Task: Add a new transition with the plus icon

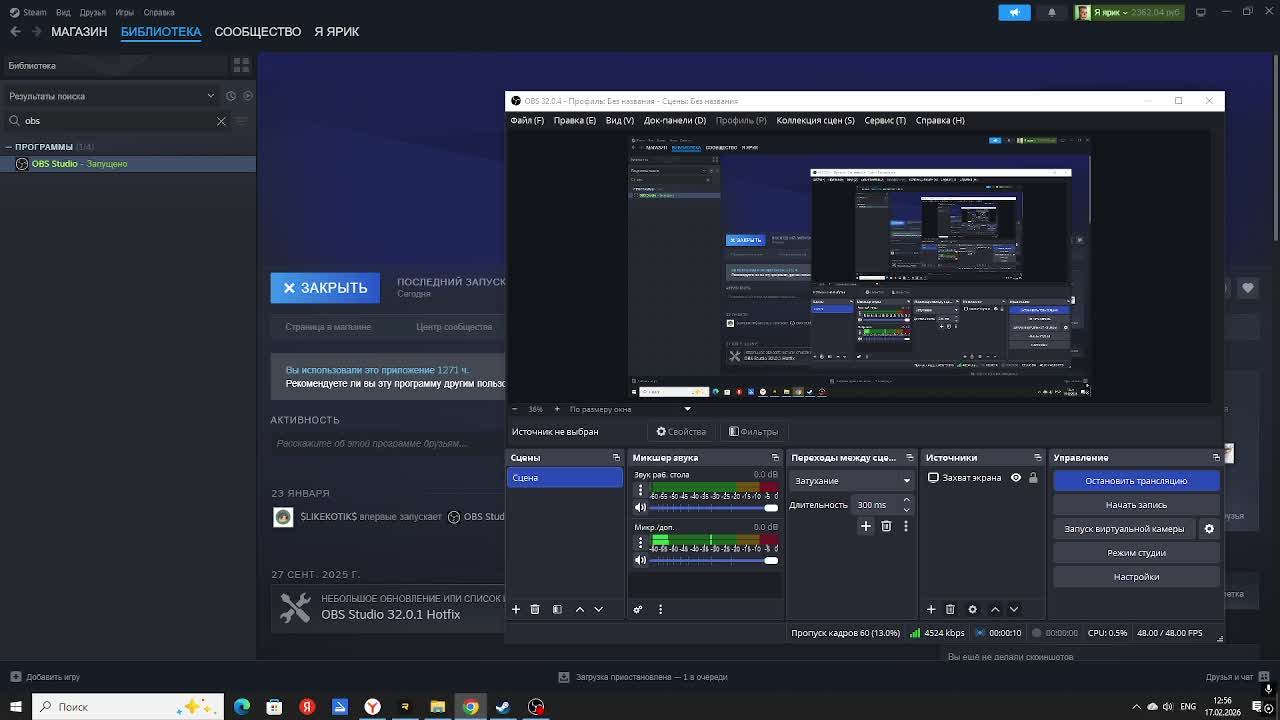Action: click(x=866, y=526)
